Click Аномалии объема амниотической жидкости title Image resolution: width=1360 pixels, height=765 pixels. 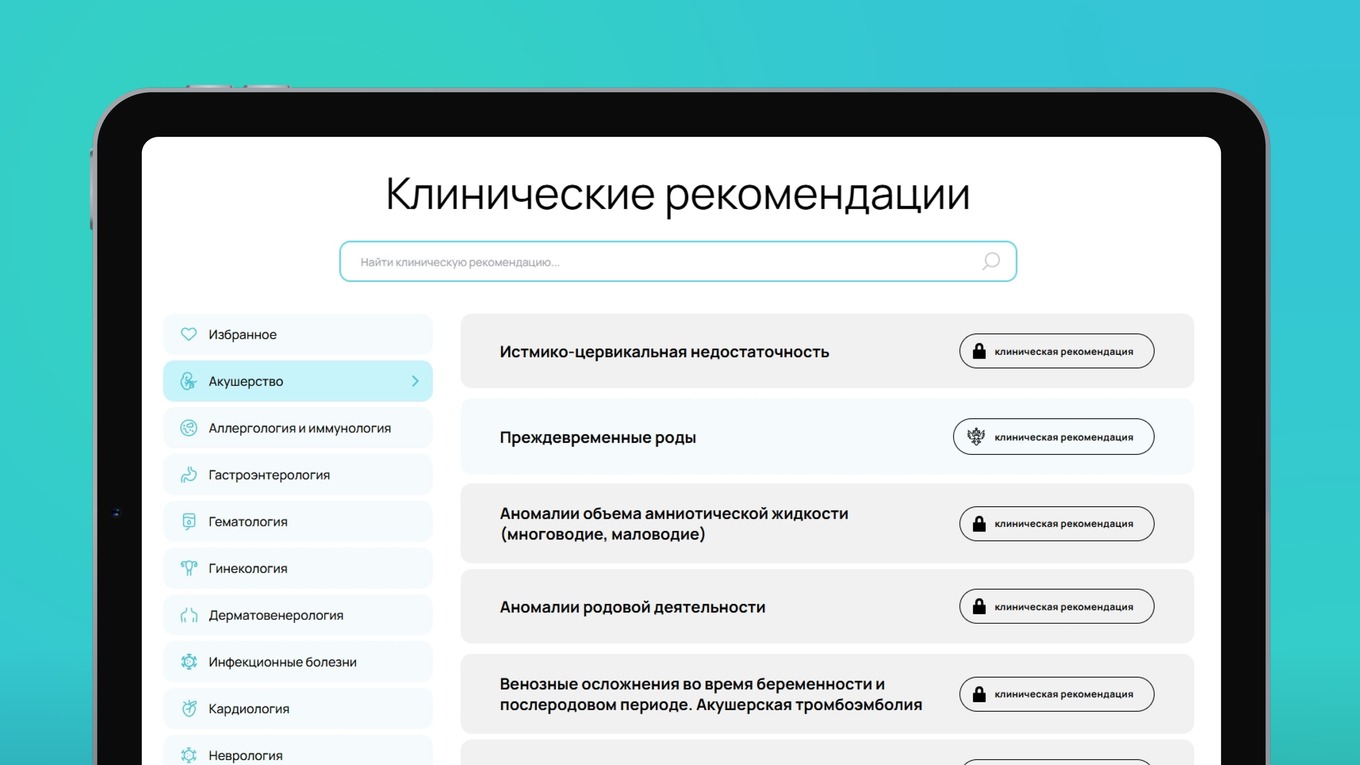click(674, 524)
